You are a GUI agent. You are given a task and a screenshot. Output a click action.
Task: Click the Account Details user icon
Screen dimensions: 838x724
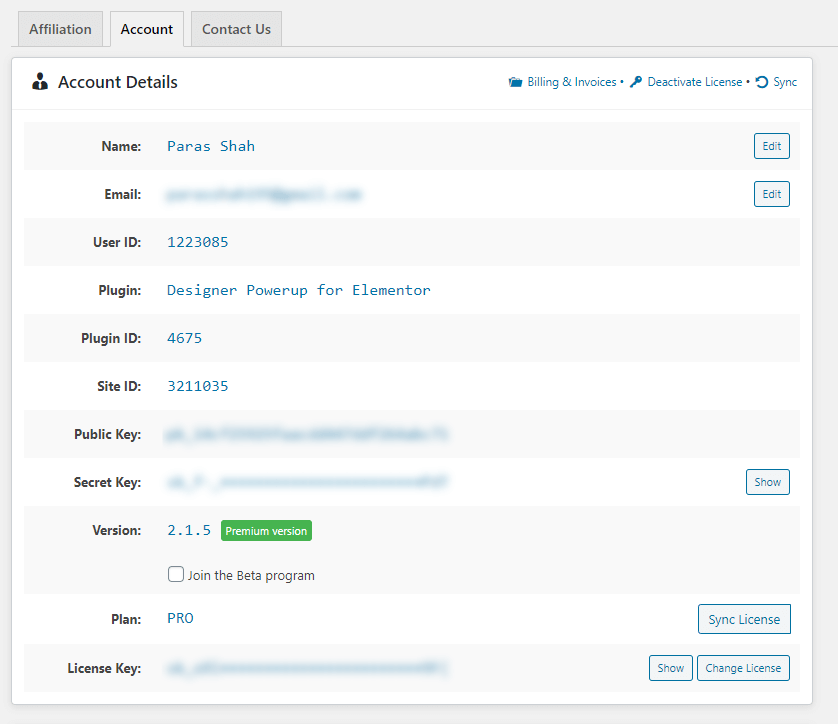tap(40, 82)
